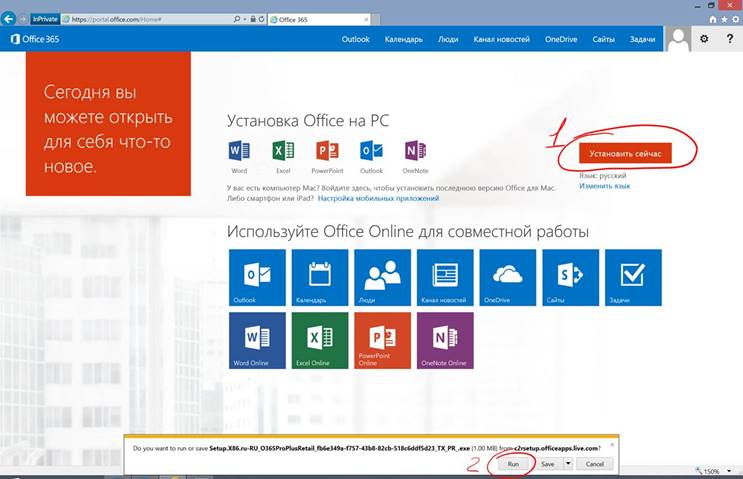This screenshot has height=479, width=743.
Task: Open the user profile avatar
Action: [678, 39]
